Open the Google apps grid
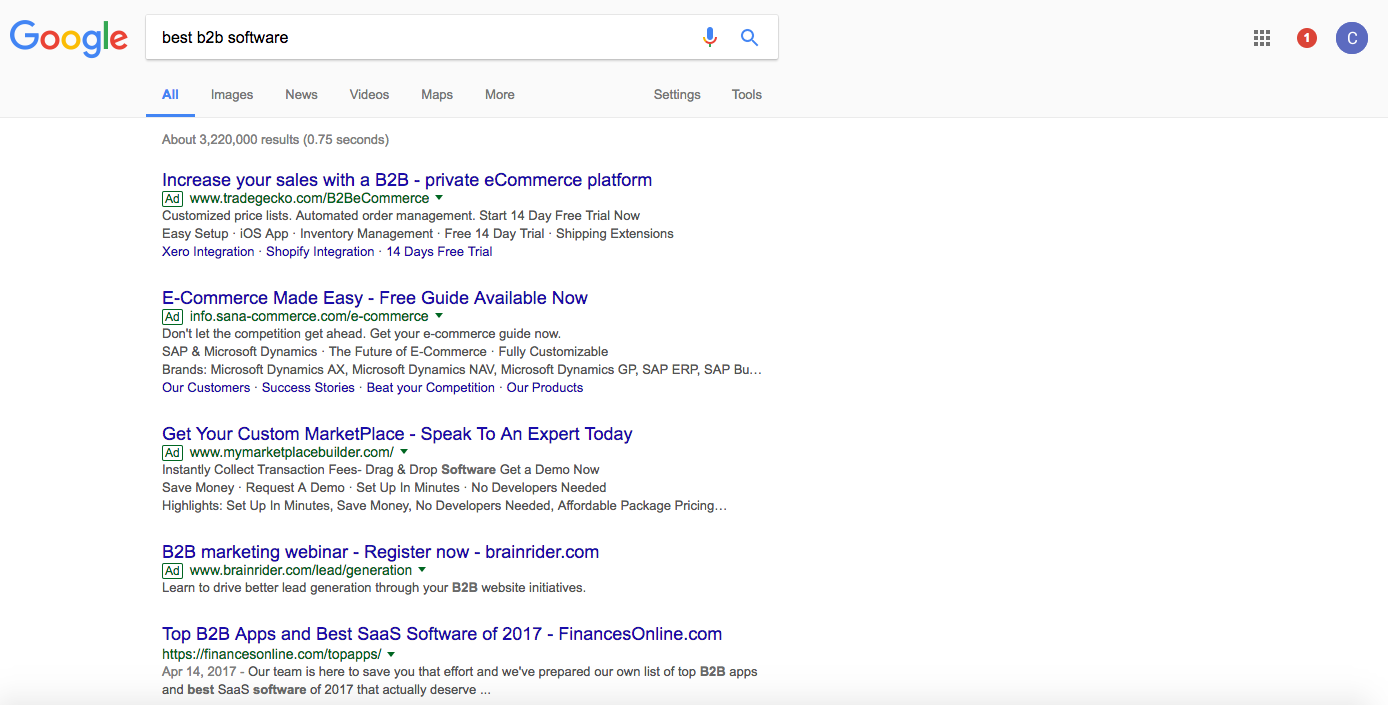Viewport: 1388px width, 705px height. coord(1262,38)
